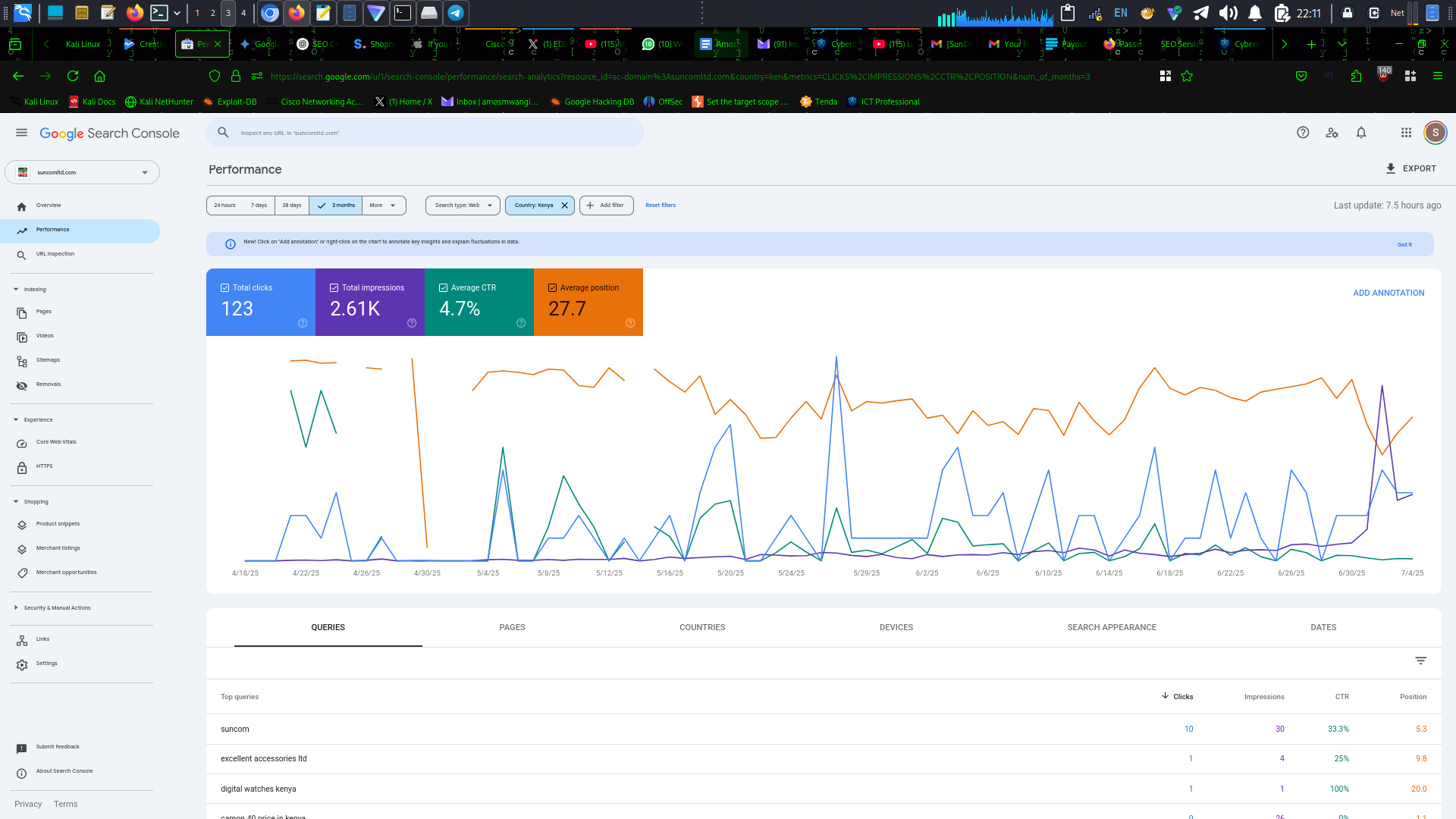
Task: Open Settings gear in sidebar
Action: tap(21, 664)
